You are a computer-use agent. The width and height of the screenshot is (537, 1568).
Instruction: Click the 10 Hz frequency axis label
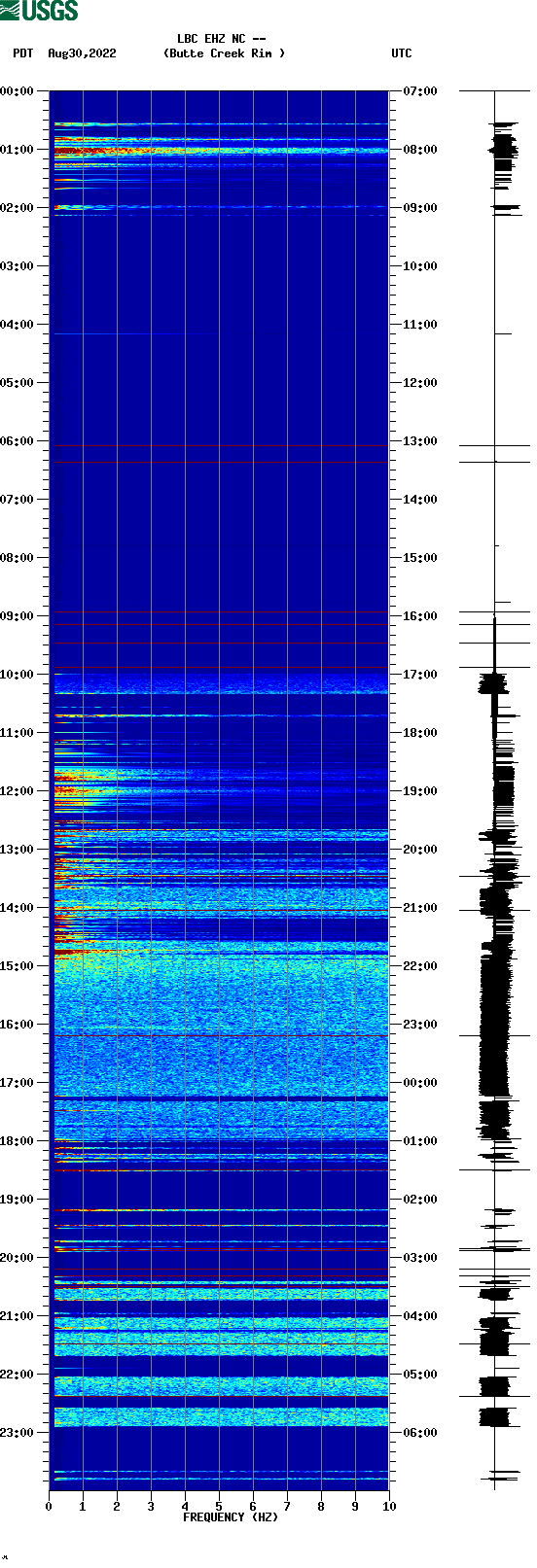[x=389, y=1507]
